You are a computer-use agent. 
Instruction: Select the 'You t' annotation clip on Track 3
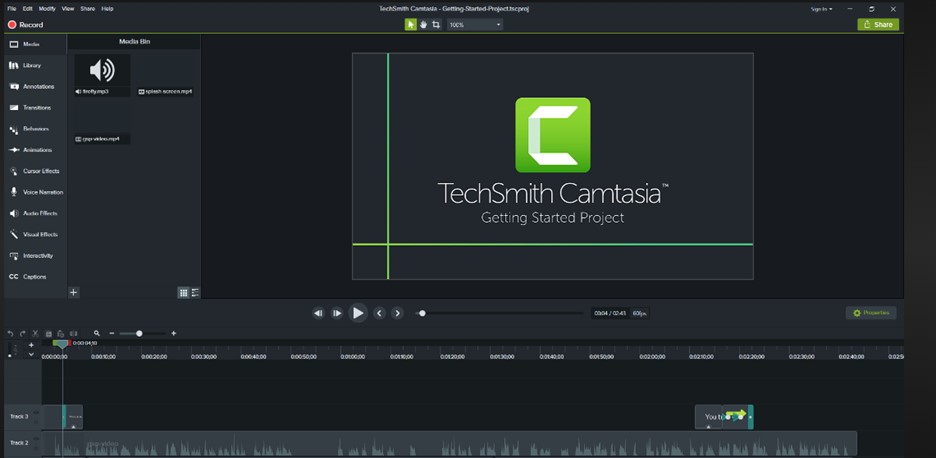[709, 417]
